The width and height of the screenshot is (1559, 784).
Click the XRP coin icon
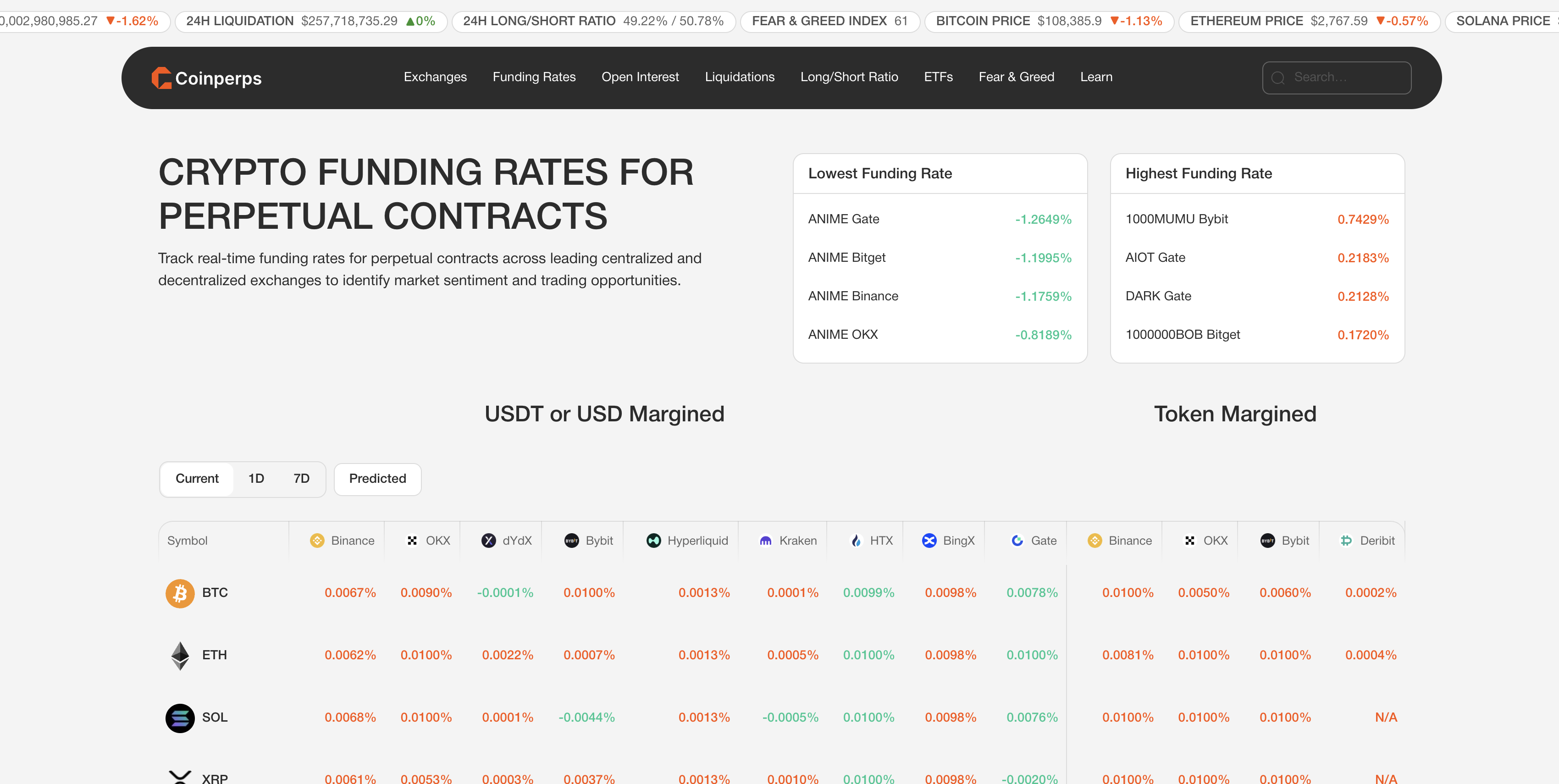pos(180,777)
